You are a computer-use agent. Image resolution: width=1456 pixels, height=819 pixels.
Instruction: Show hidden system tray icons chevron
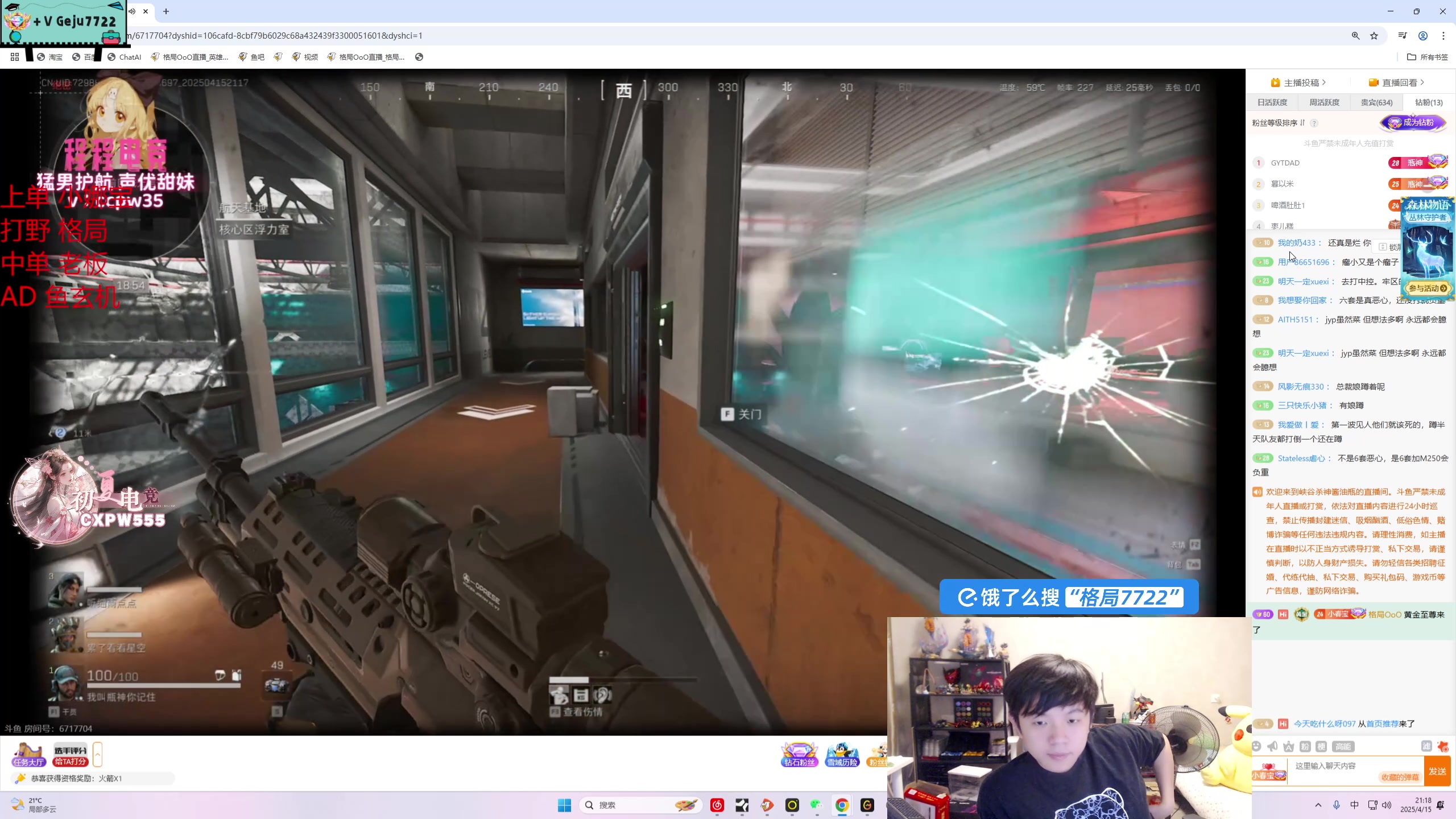1318,805
